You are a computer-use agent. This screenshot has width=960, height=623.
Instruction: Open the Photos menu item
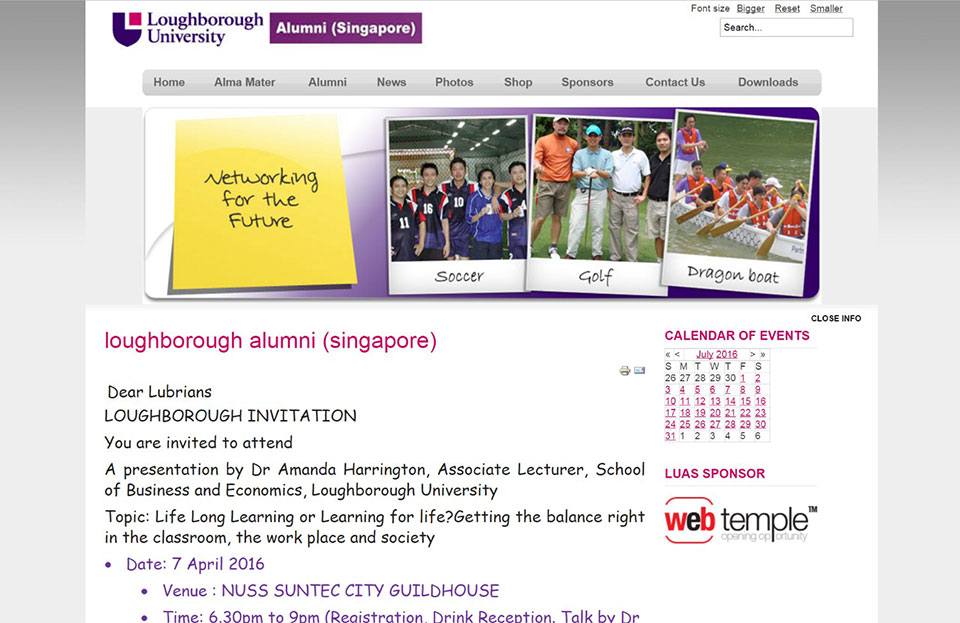tap(454, 82)
